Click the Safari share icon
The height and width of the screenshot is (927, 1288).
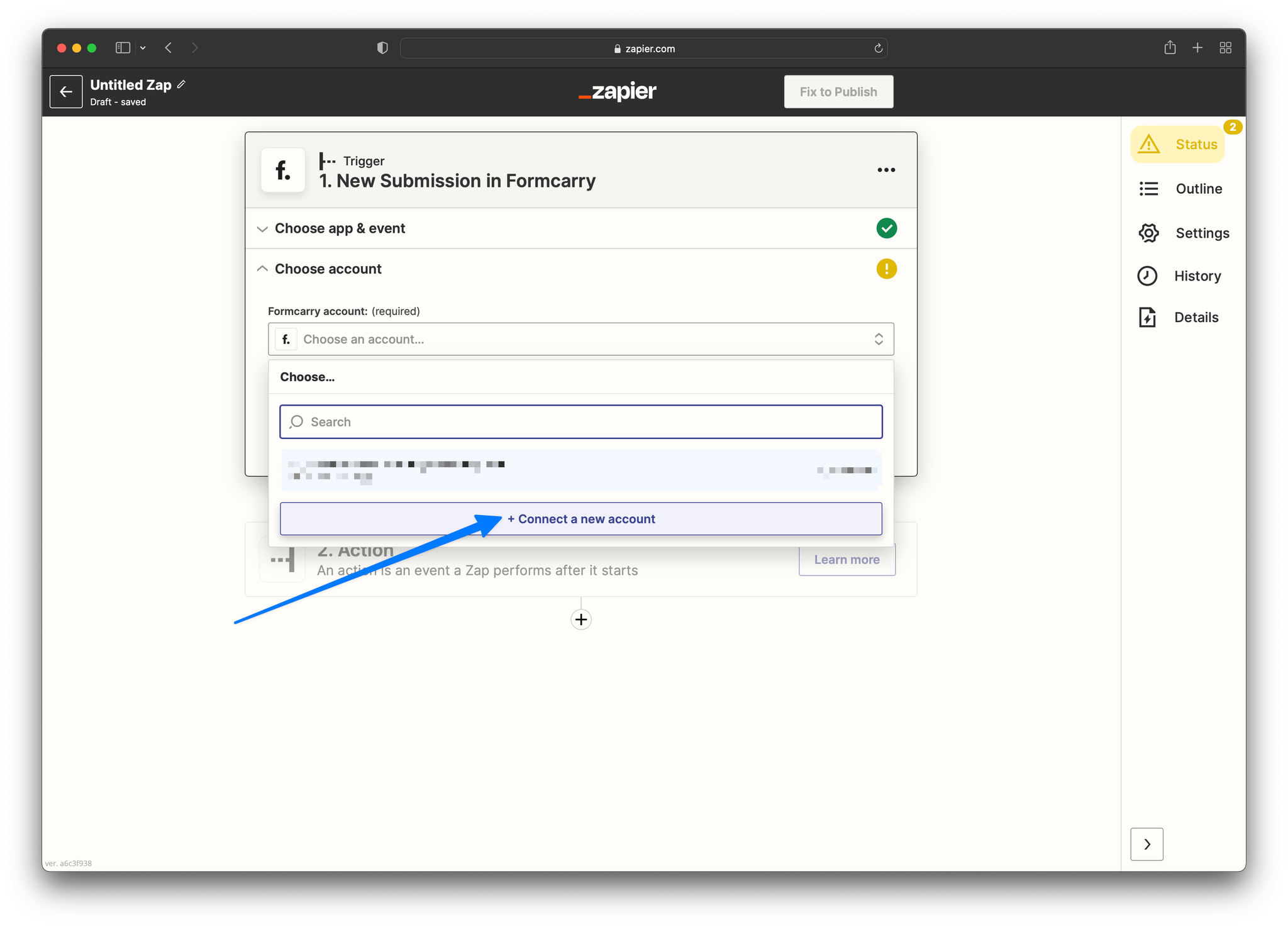(1170, 47)
